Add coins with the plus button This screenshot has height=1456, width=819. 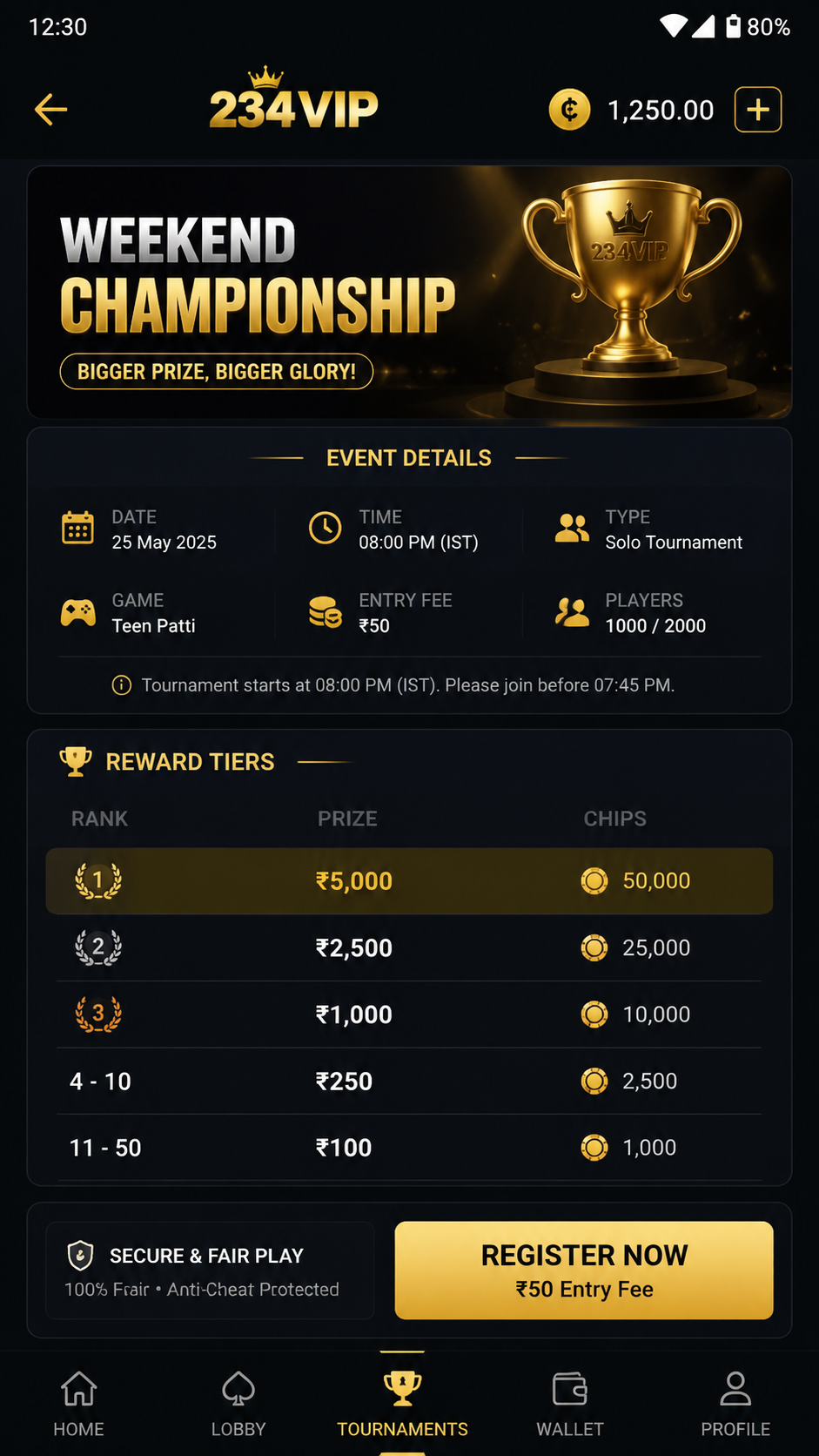758,110
